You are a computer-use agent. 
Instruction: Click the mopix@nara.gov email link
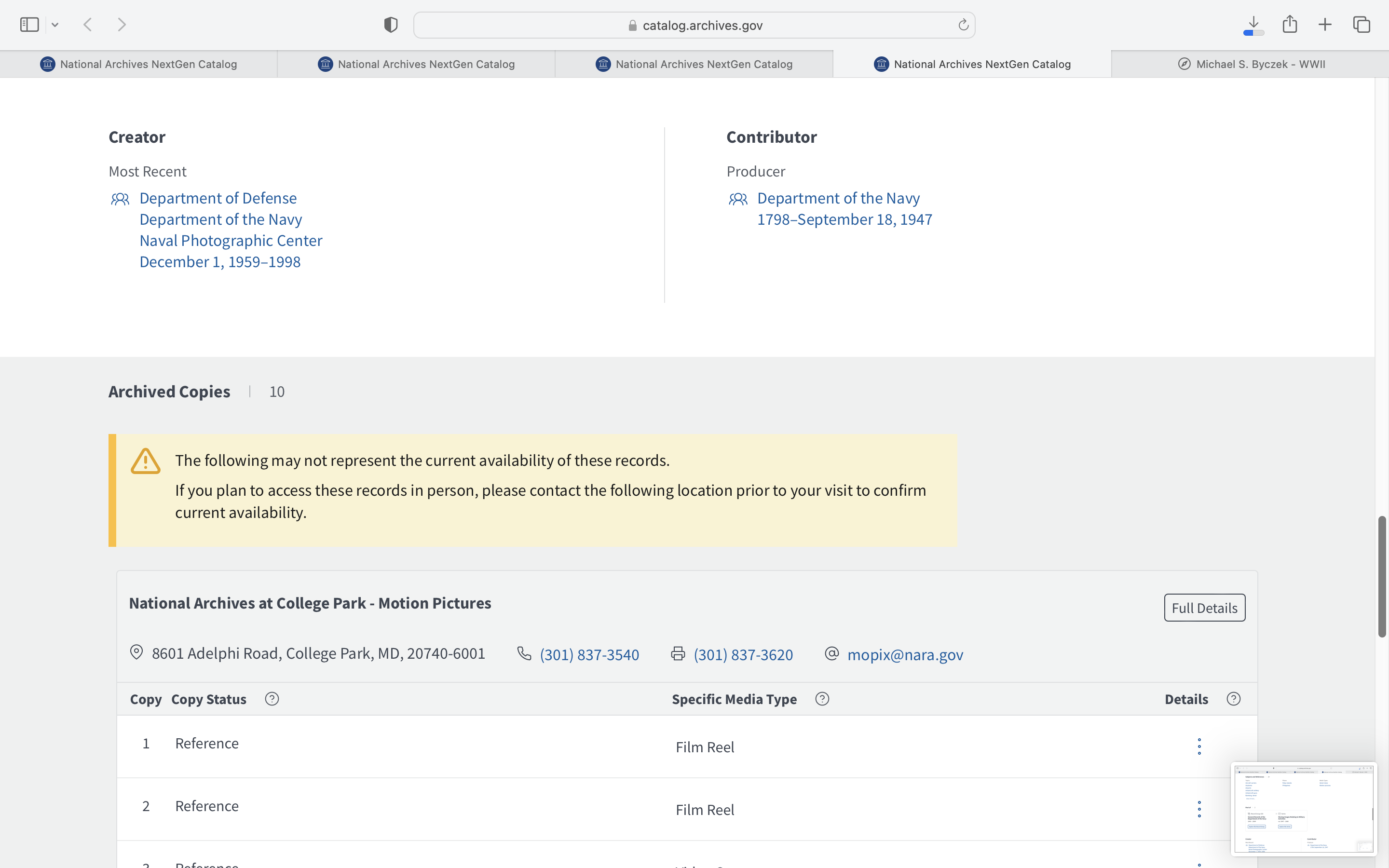[905, 654]
